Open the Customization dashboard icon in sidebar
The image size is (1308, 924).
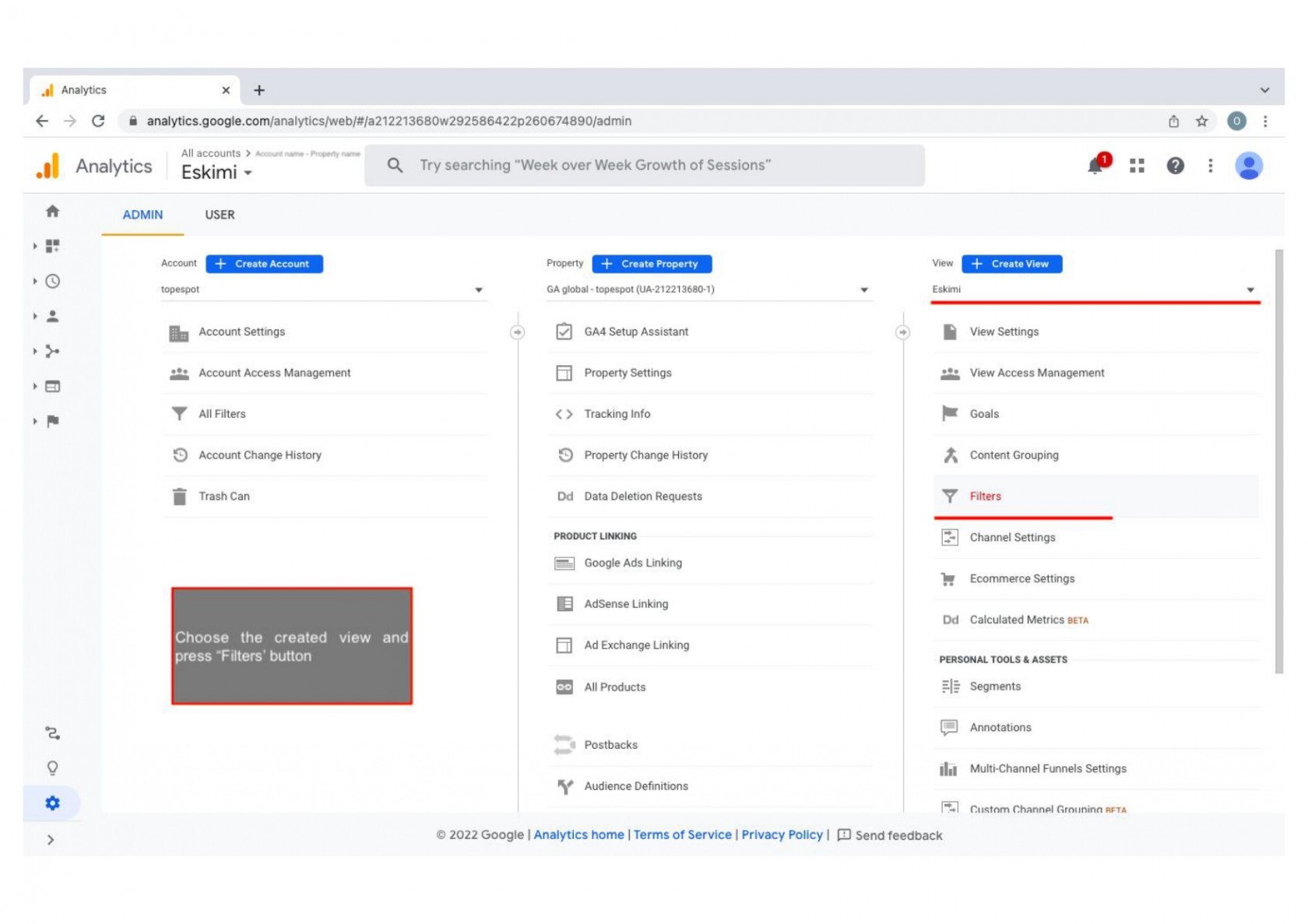(52, 246)
